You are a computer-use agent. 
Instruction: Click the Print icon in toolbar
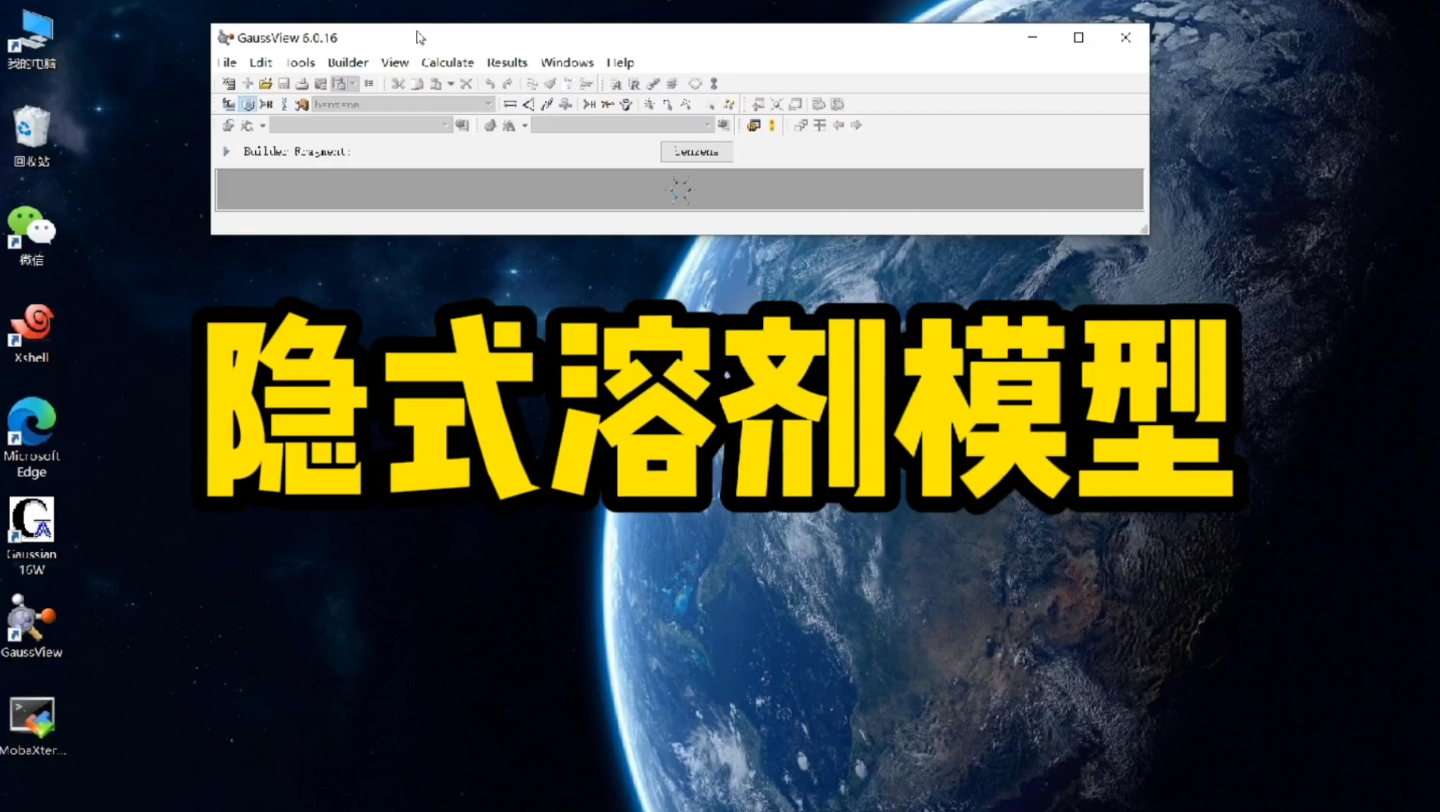pyautogui.click(x=302, y=84)
